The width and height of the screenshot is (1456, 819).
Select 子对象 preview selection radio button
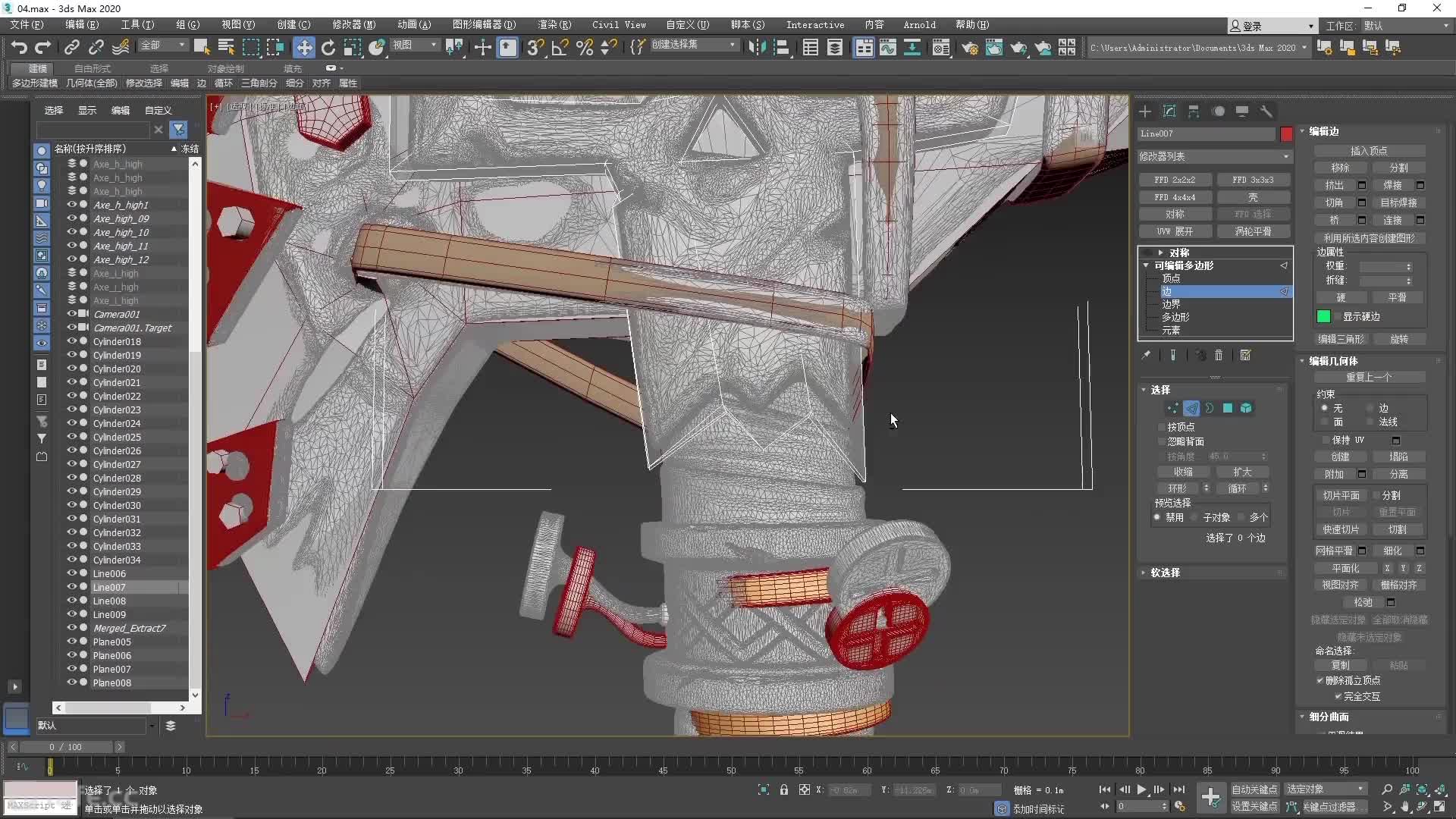(x=1194, y=517)
